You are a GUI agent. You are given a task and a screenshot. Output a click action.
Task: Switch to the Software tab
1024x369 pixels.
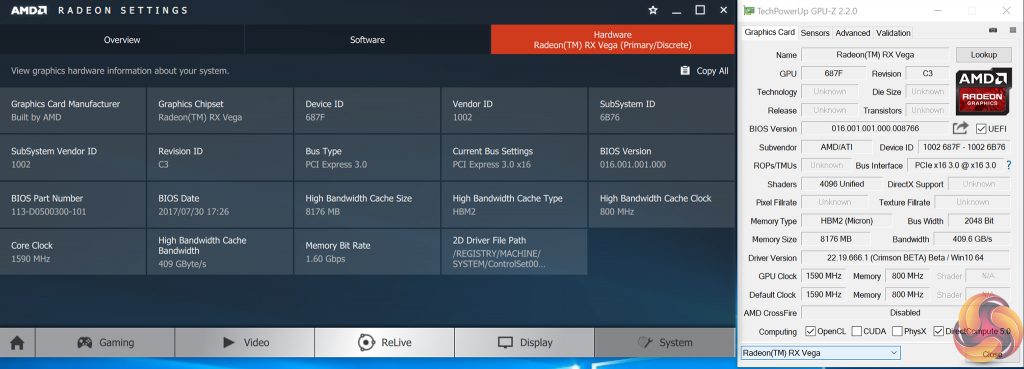(367, 40)
